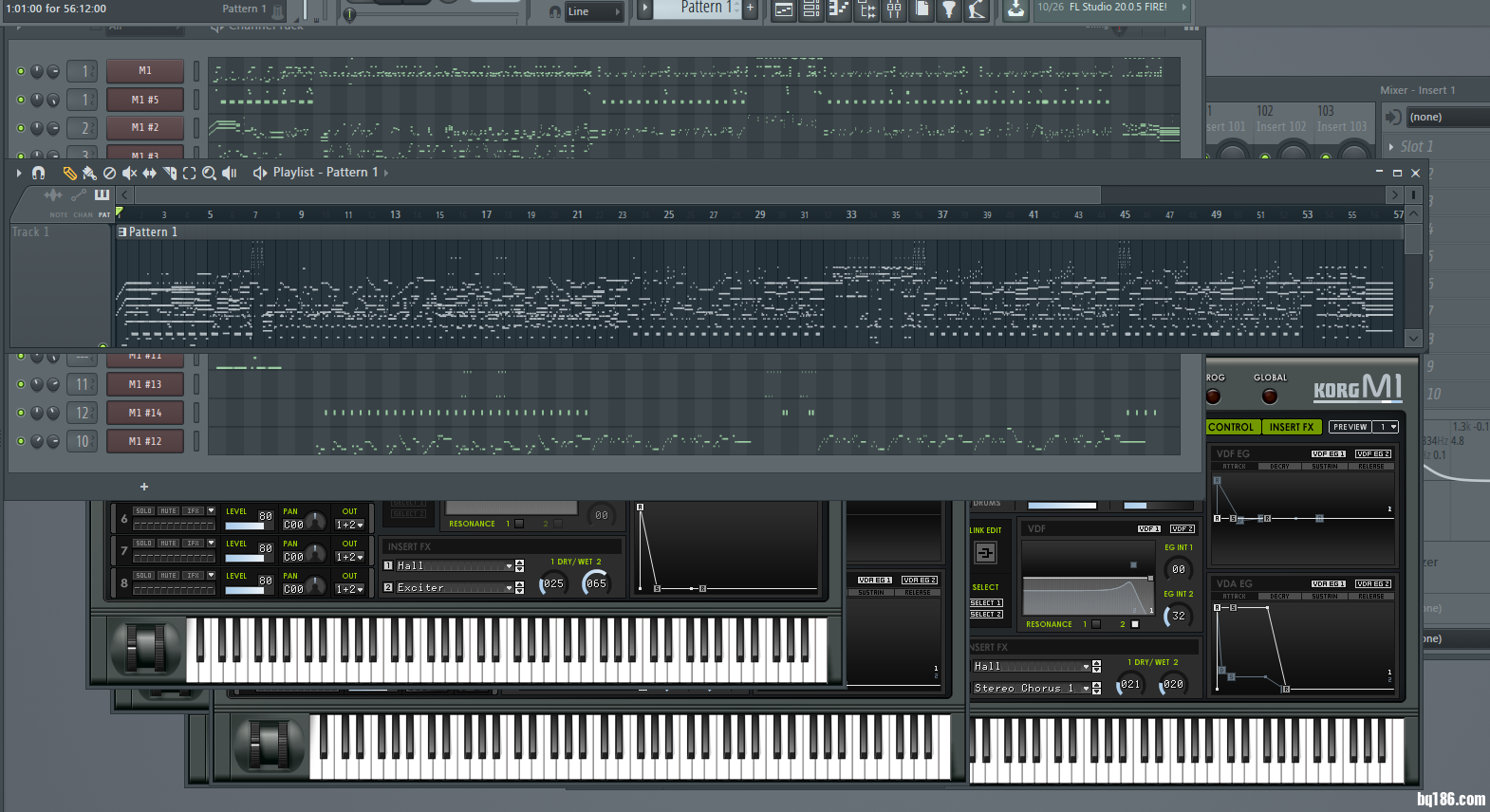
Task: Select the VDF EG 2 tab
Action: (x=1373, y=454)
